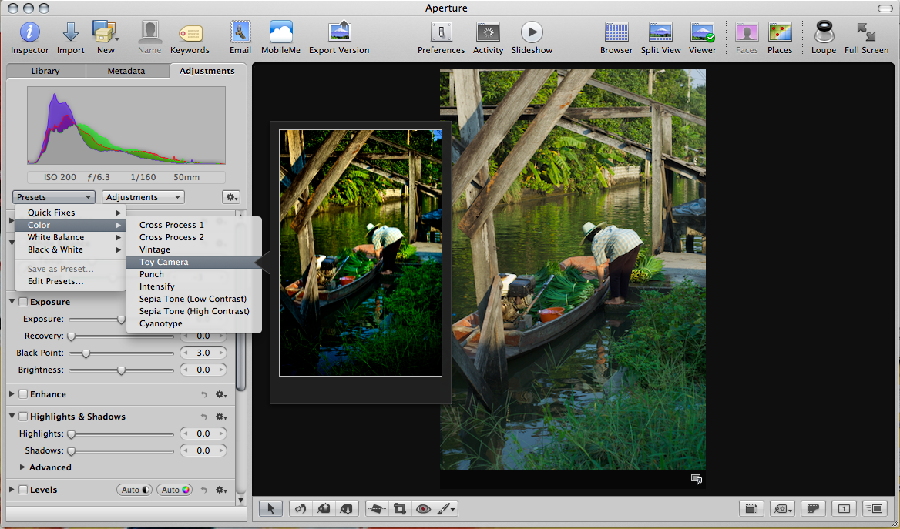
Task: Reset the Enhance adjustment arrow
Action: [x=204, y=394]
